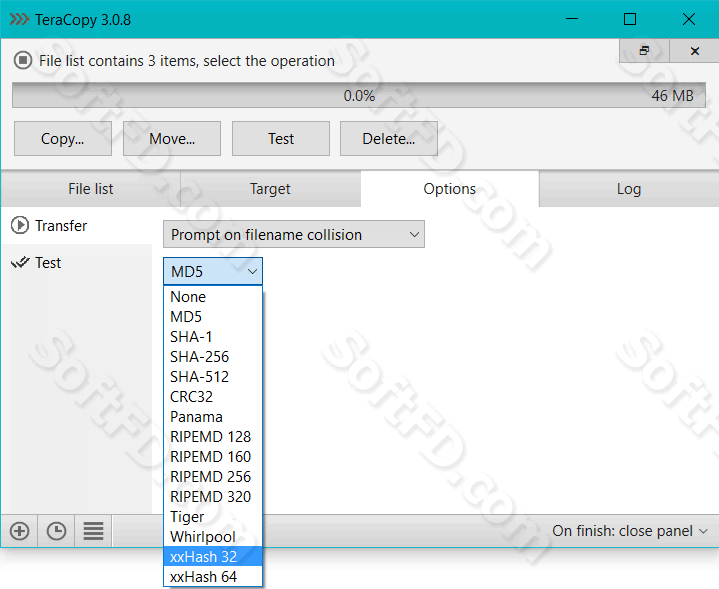This screenshot has height=589, width=719.
Task: Choose RIPEMD 160 from hash list
Action: click(213, 456)
